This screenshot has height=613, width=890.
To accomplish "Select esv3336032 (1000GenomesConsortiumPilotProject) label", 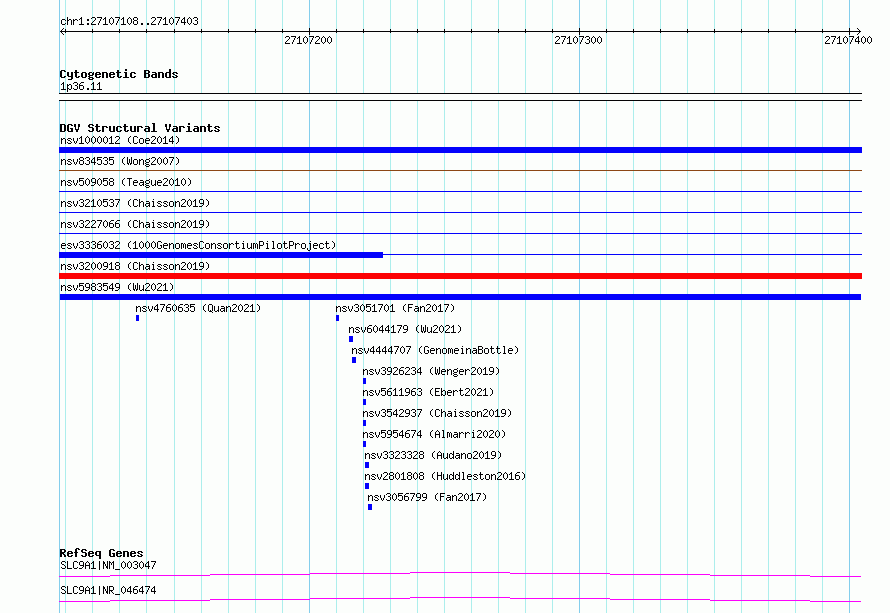I will tap(198, 245).
